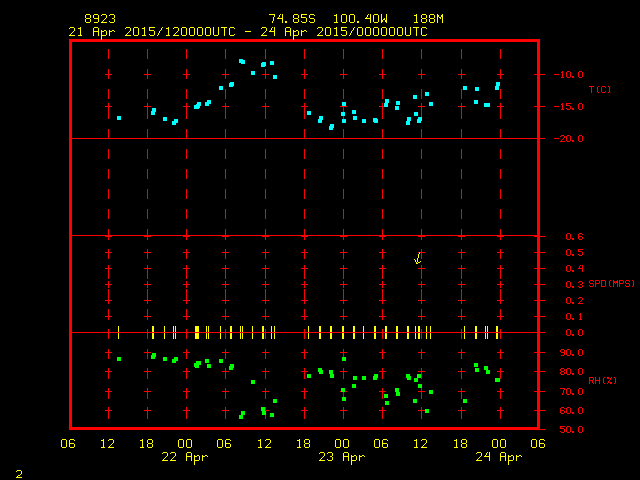
Task: Select the 23 Apr date label
Action: 341,457
